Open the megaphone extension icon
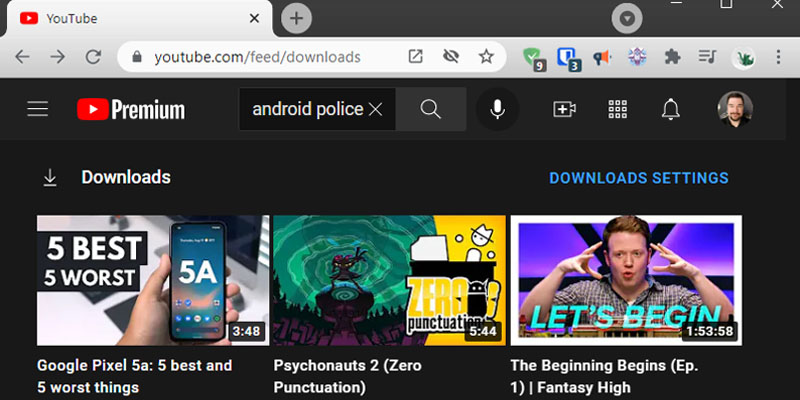This screenshot has width=800, height=400. 602,57
